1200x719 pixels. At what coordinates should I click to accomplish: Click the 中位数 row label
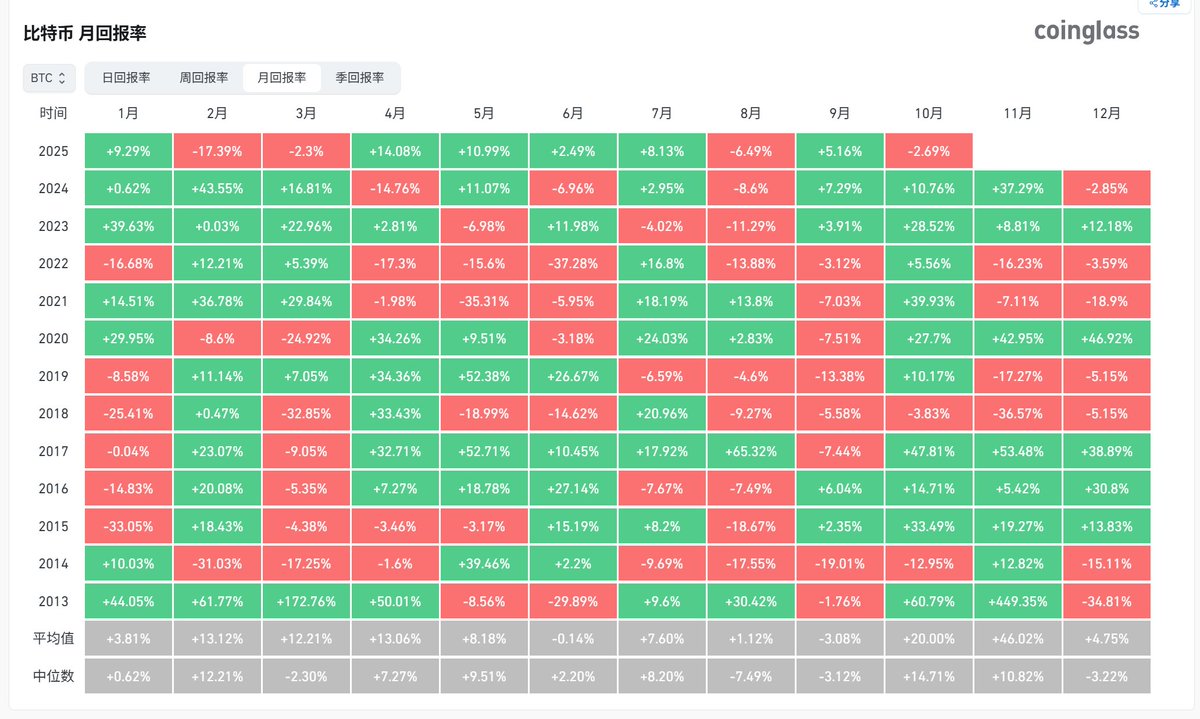(54, 675)
